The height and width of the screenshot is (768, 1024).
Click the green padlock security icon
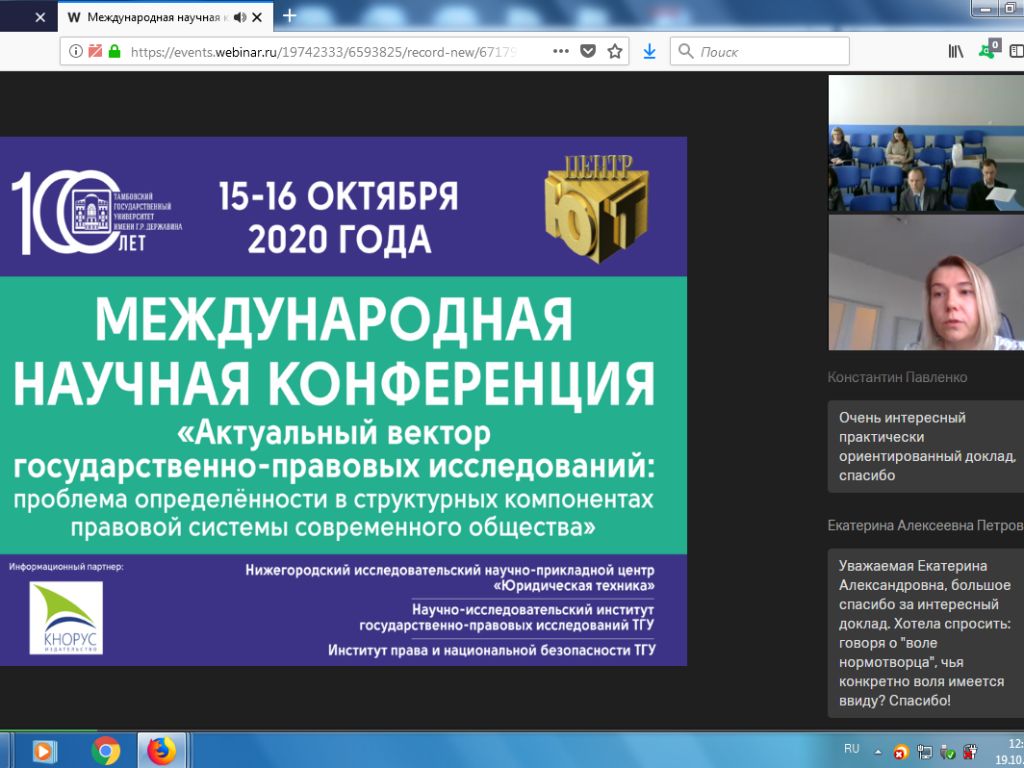coord(115,51)
